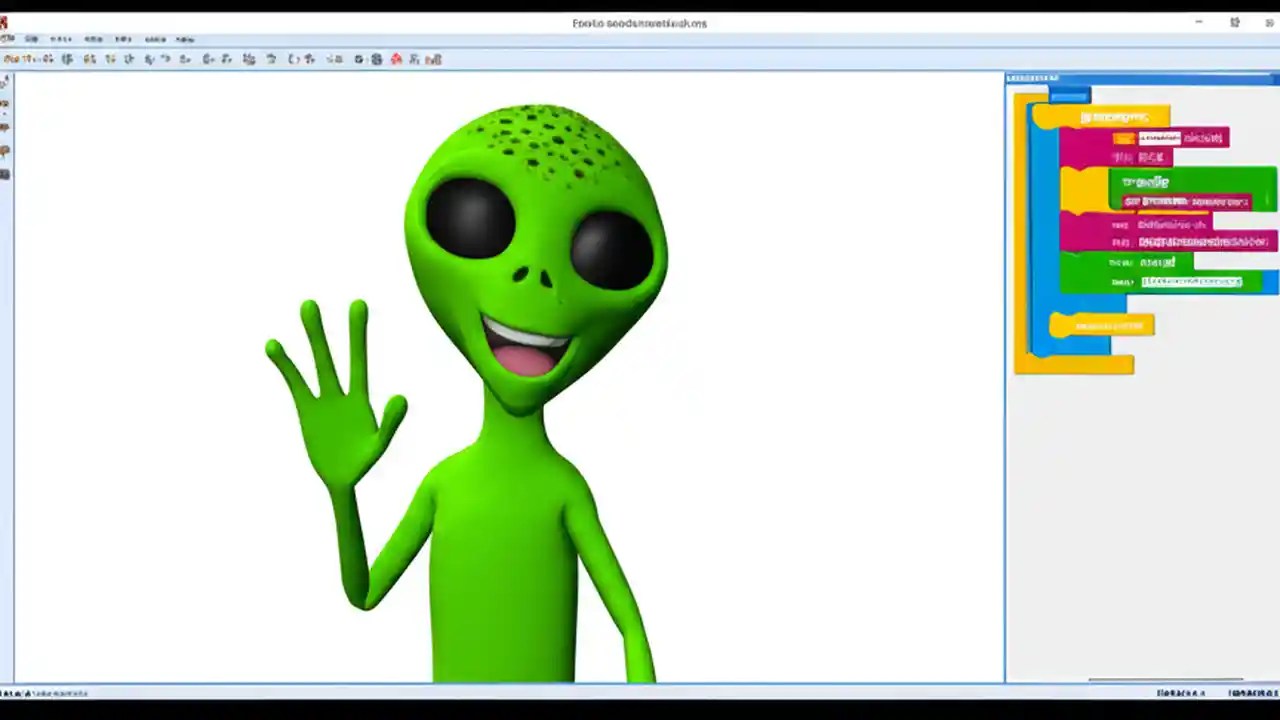Open the Help menu at the menu bar's right
1280x720 pixels.
[186, 39]
